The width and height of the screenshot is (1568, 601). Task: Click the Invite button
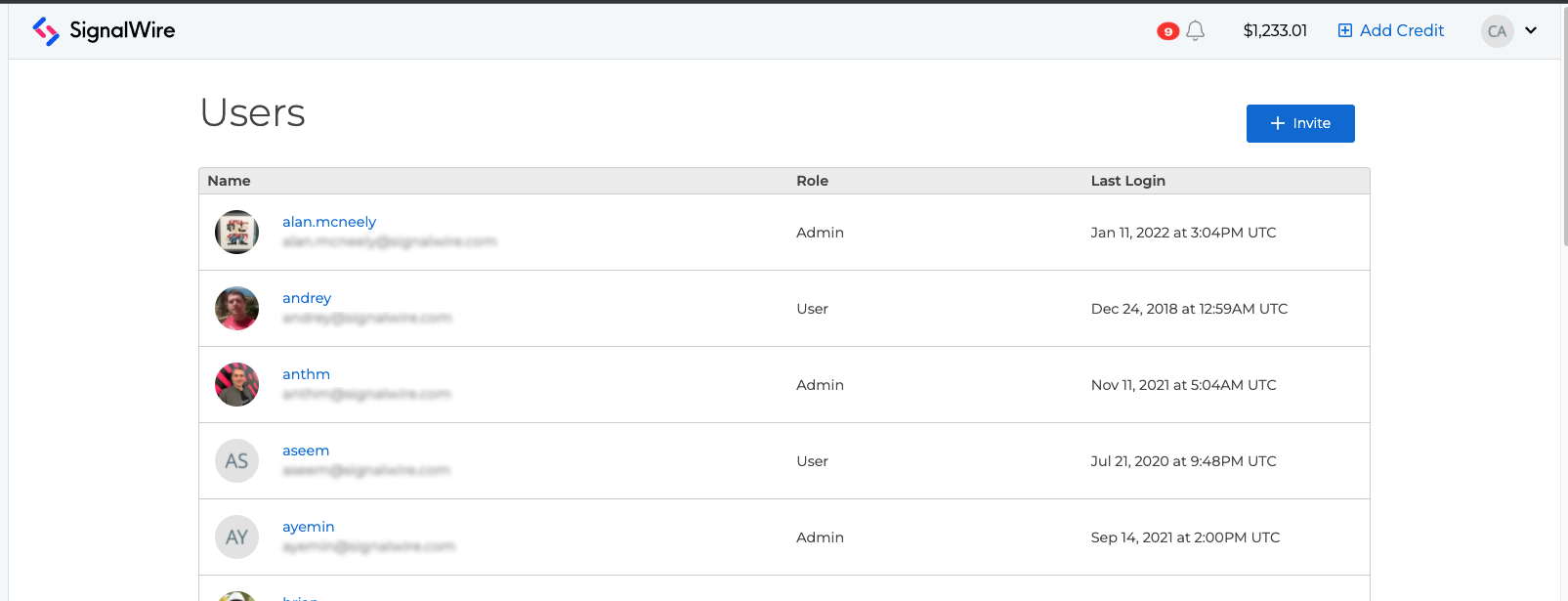coord(1299,123)
